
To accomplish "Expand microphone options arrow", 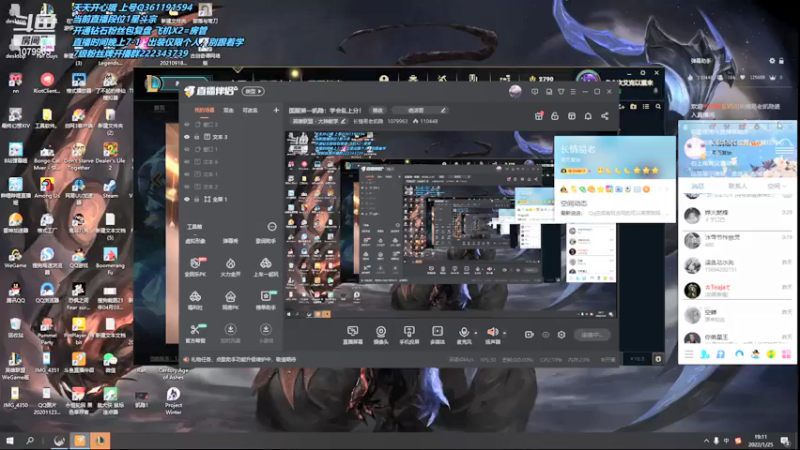I will pyautogui.click(x=476, y=333).
